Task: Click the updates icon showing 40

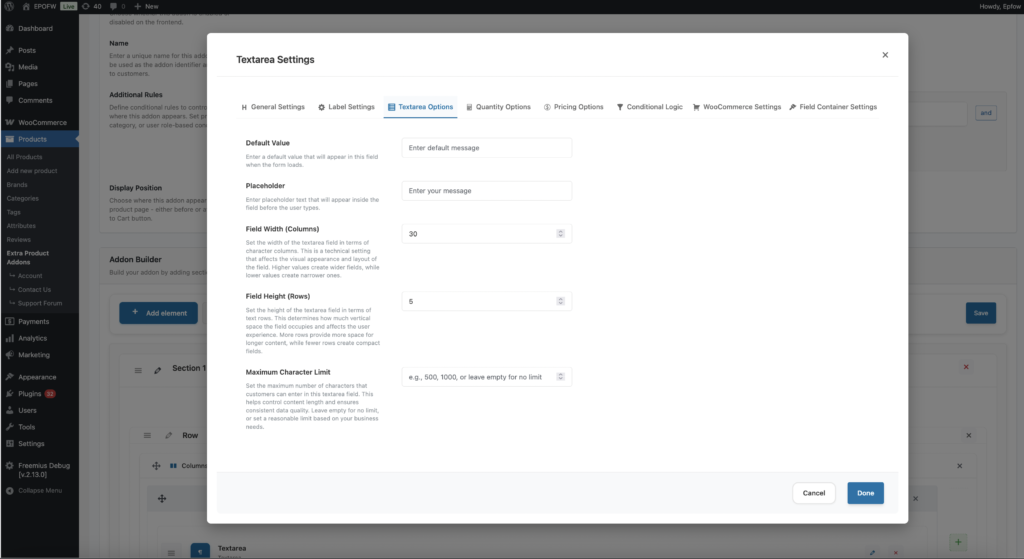Action: pyautogui.click(x=85, y=6)
